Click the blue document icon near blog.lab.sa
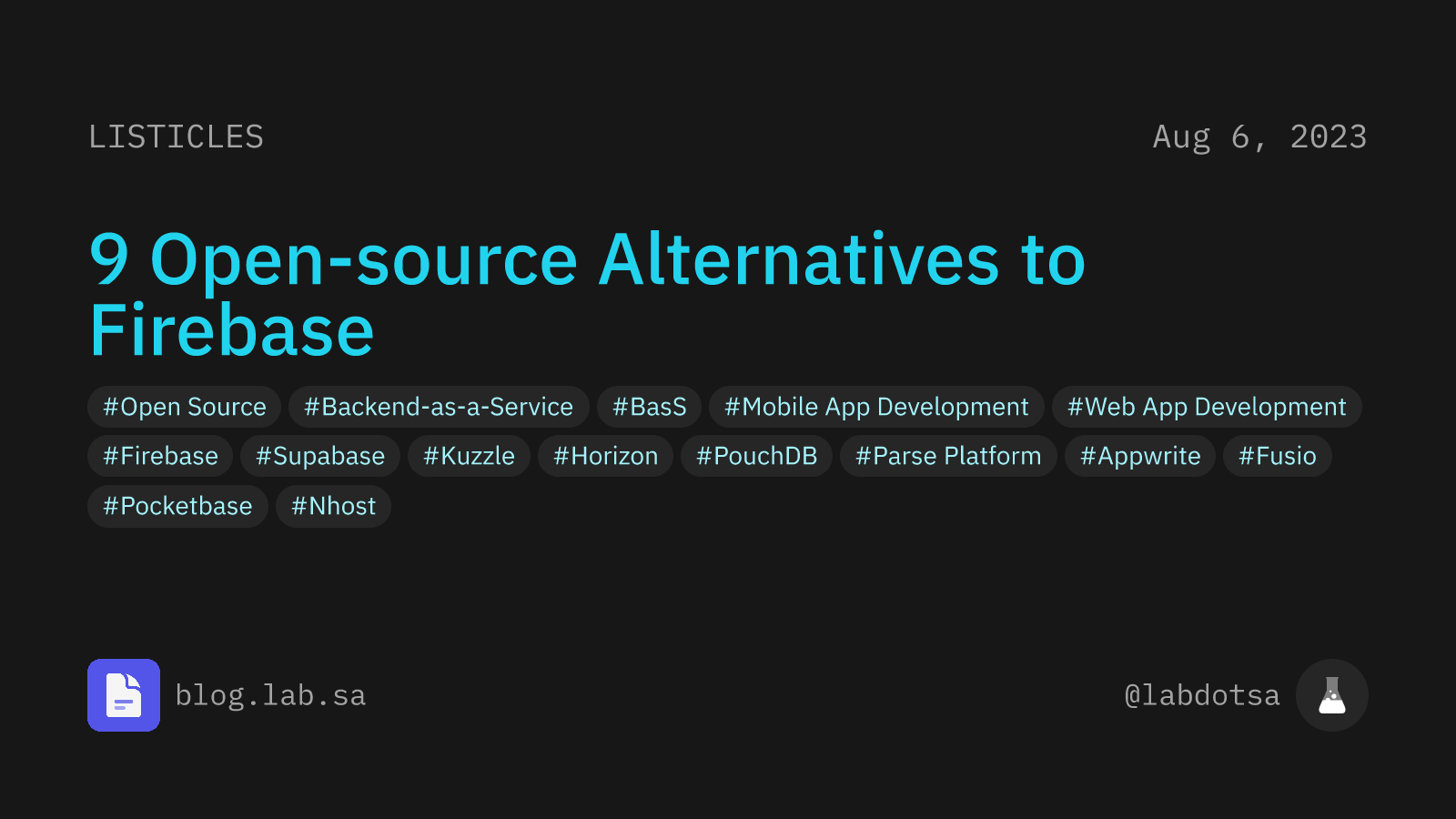The height and width of the screenshot is (819, 1456). point(124,694)
